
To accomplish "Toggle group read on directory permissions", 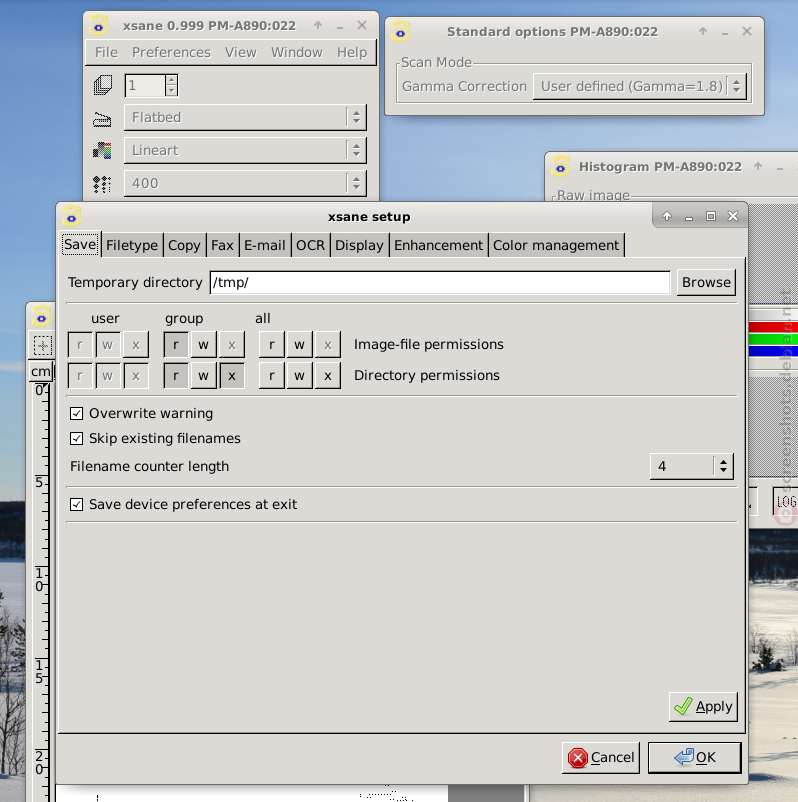I will coord(176,376).
